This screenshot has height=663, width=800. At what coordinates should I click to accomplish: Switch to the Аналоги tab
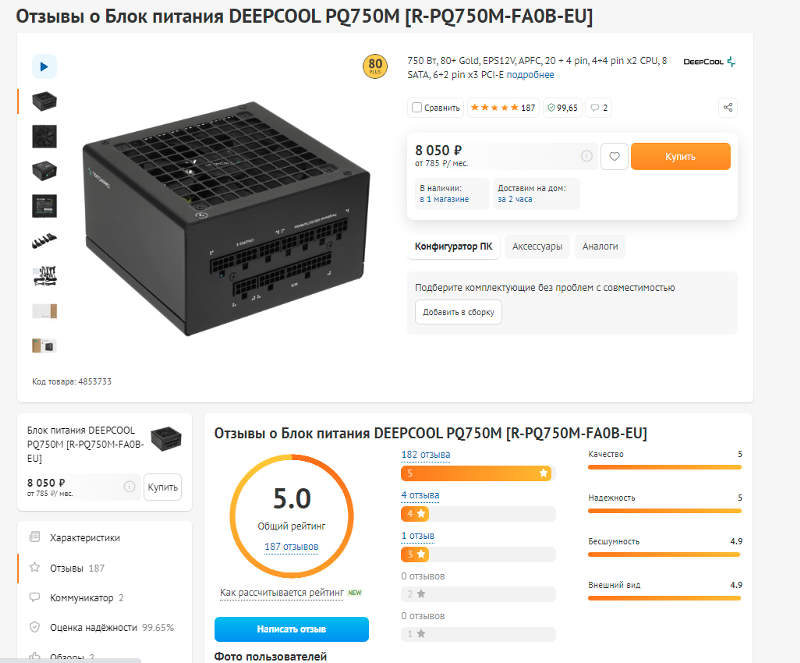(600, 247)
